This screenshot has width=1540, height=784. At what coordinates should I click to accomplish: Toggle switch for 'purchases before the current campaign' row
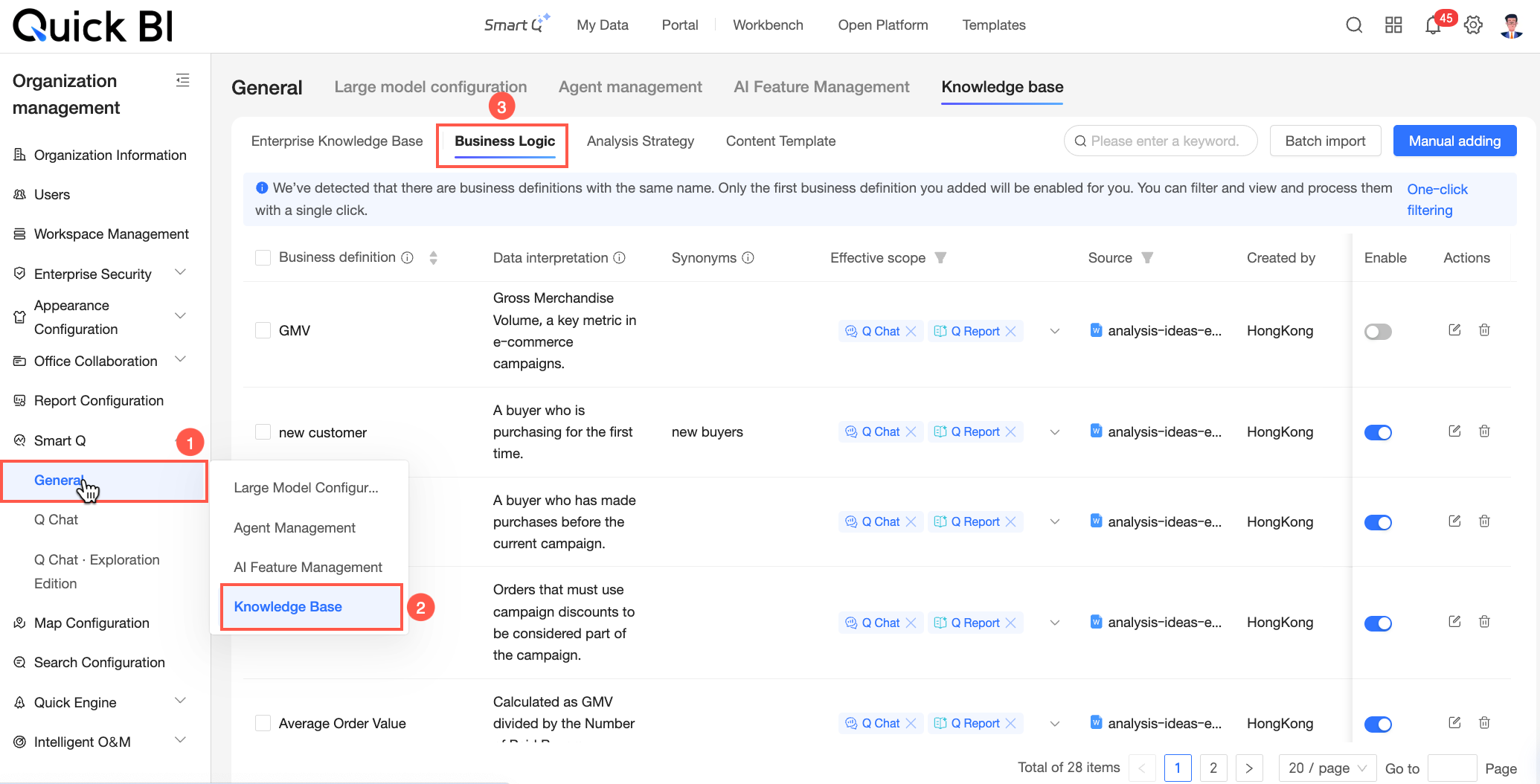[1378, 522]
